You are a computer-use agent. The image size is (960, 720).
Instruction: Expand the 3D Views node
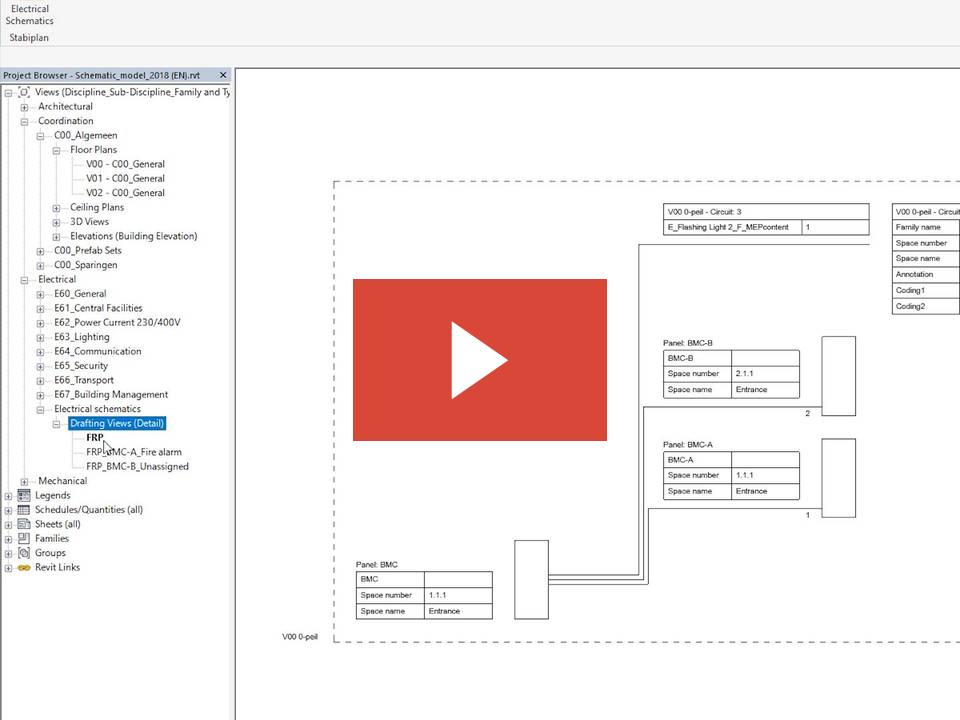pos(56,222)
